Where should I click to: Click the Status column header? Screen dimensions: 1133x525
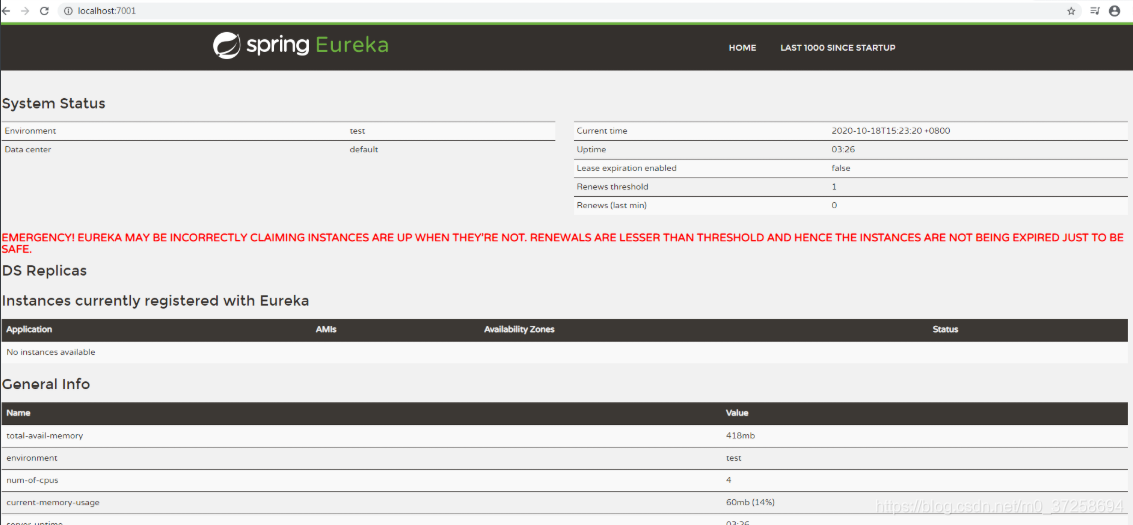[x=945, y=329]
